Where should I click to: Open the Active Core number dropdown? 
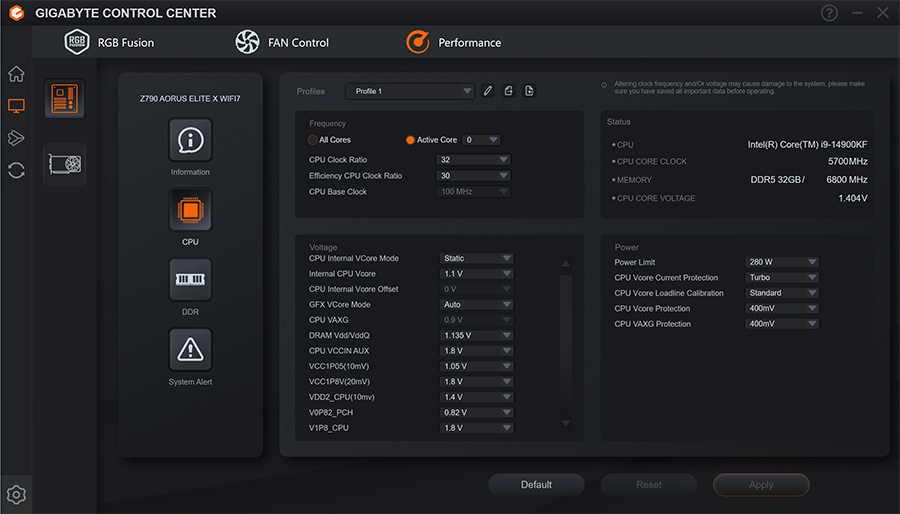(x=481, y=140)
